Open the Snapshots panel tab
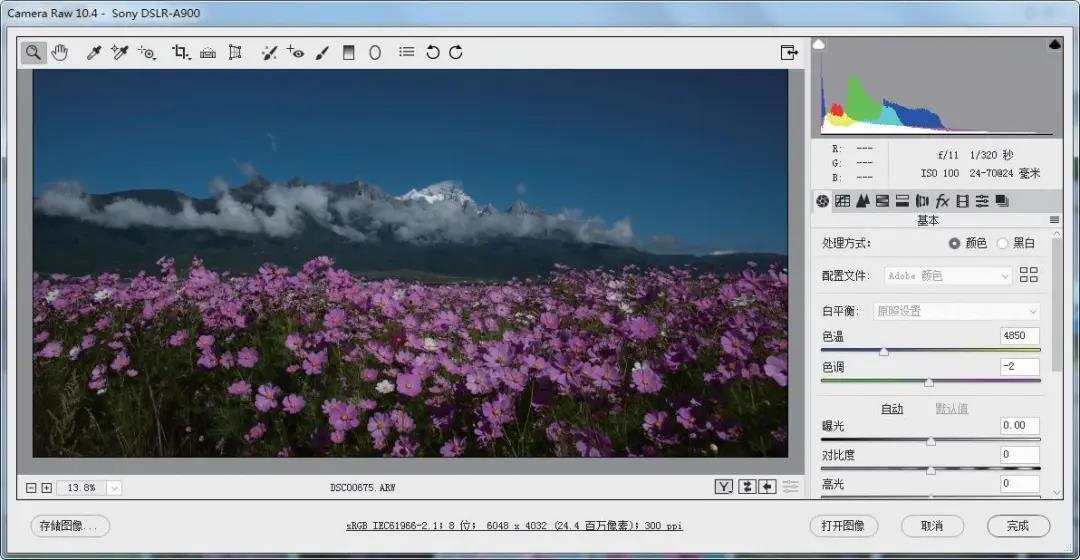The height and width of the screenshot is (560, 1080). [x=1002, y=201]
